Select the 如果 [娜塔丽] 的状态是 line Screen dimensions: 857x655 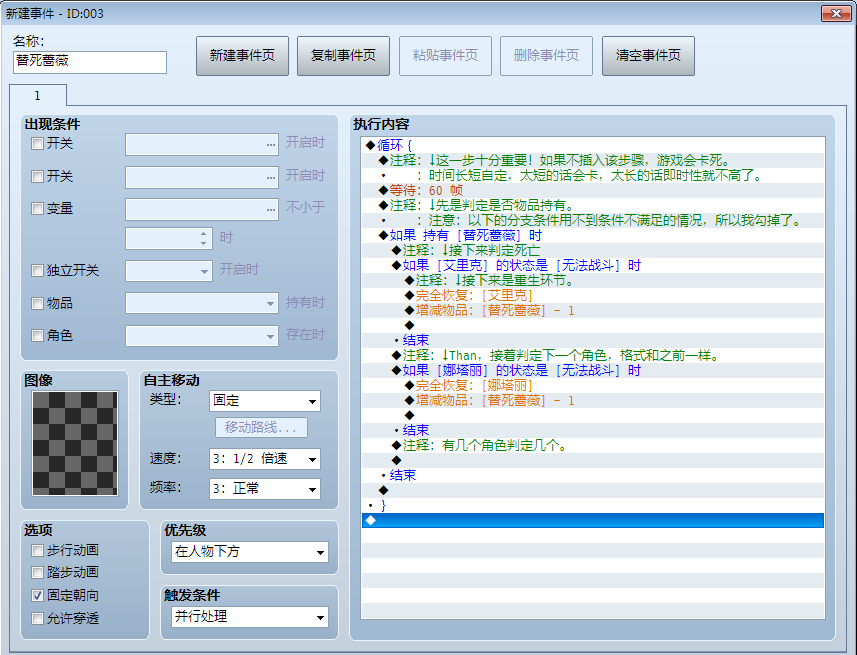593,371
